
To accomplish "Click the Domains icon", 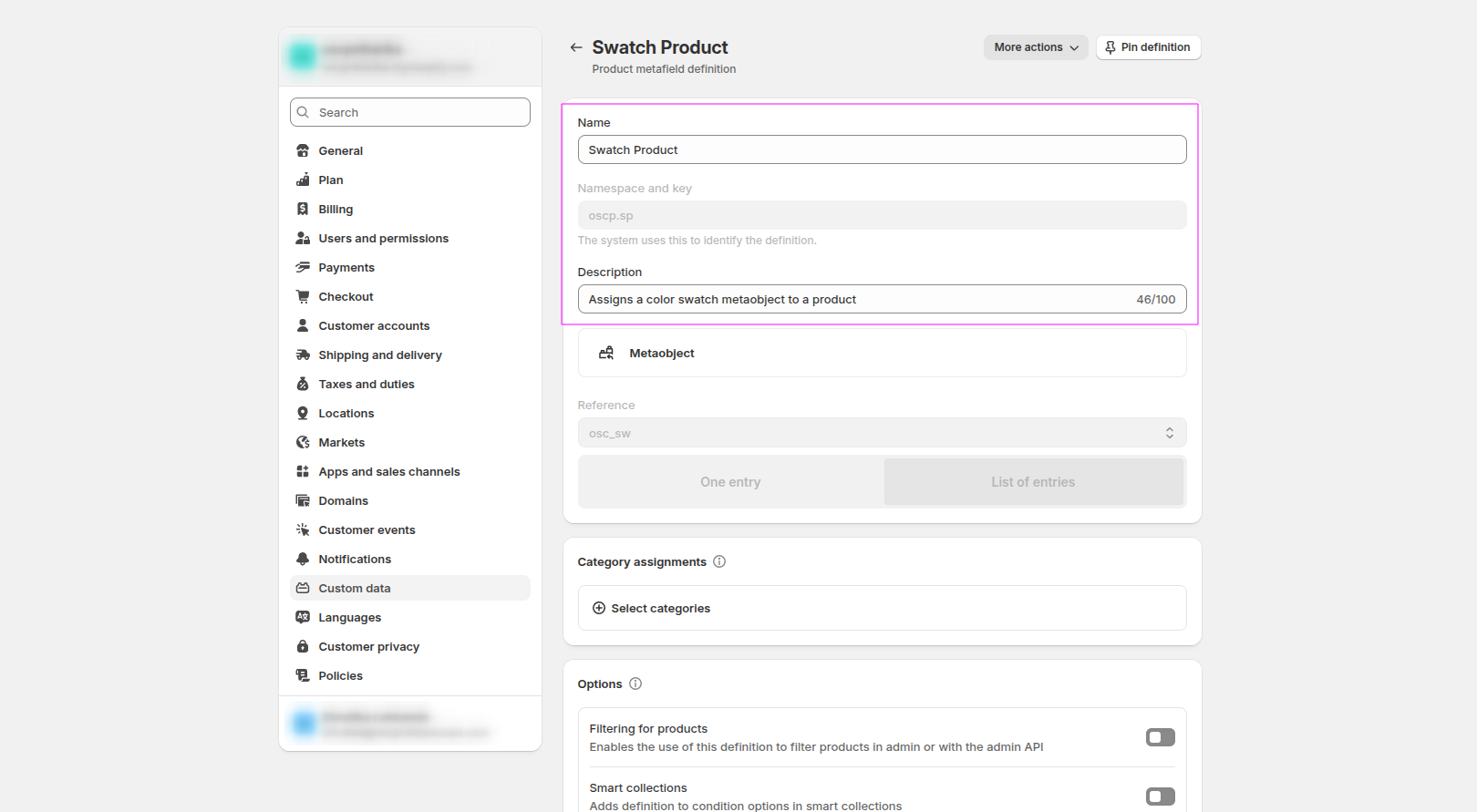I will pyautogui.click(x=303, y=500).
